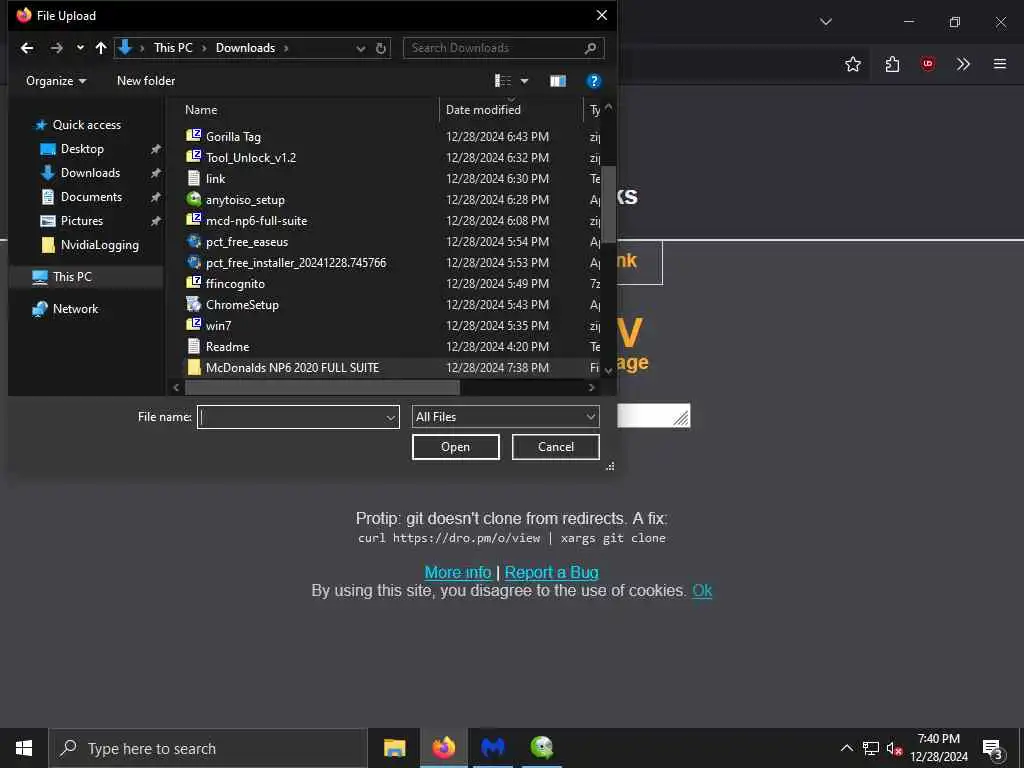Open the Windows Start menu
This screenshot has height=768, width=1024.
pyautogui.click(x=24, y=748)
